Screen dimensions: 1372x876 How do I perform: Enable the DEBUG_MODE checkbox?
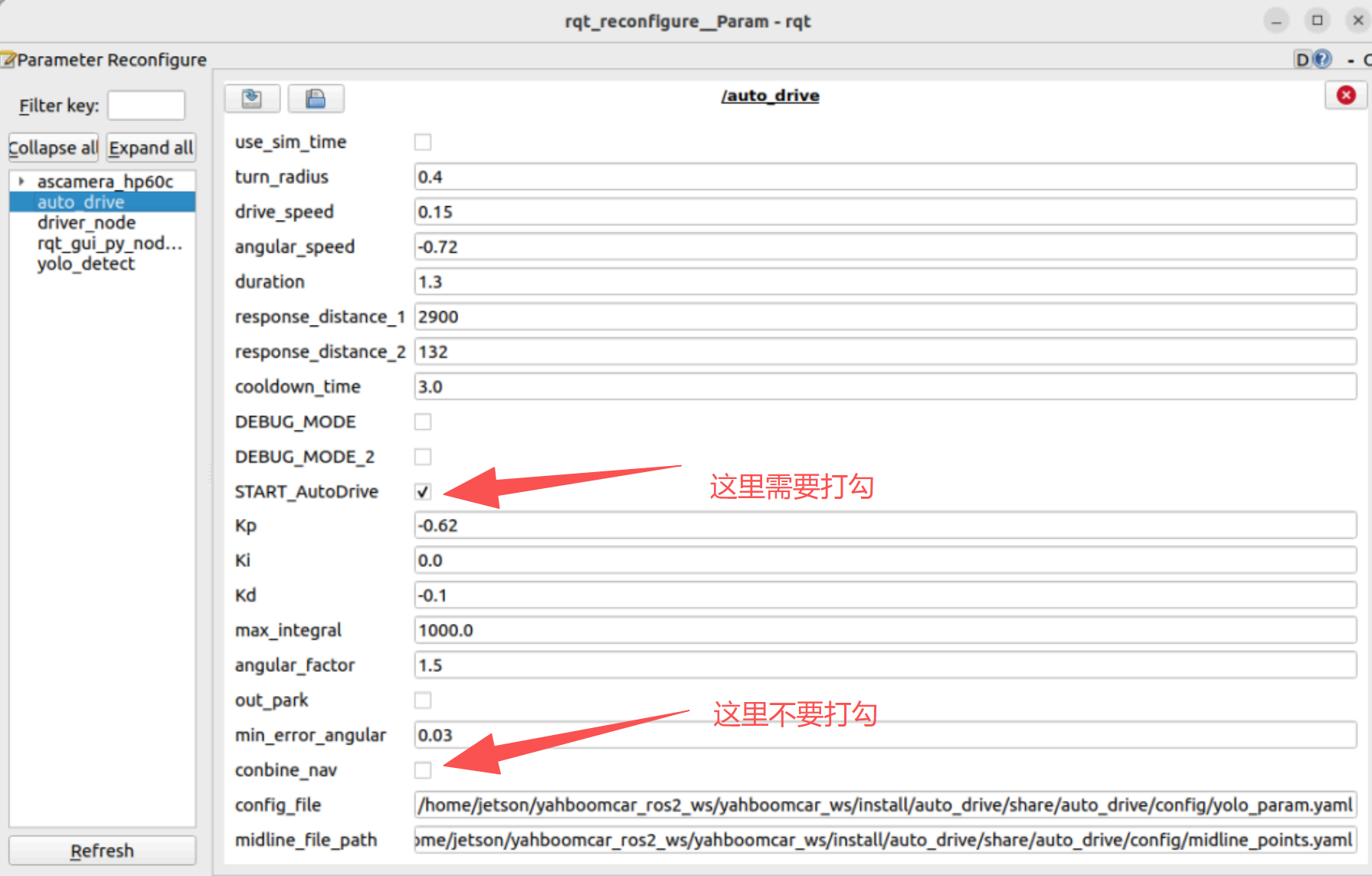pyautogui.click(x=423, y=422)
